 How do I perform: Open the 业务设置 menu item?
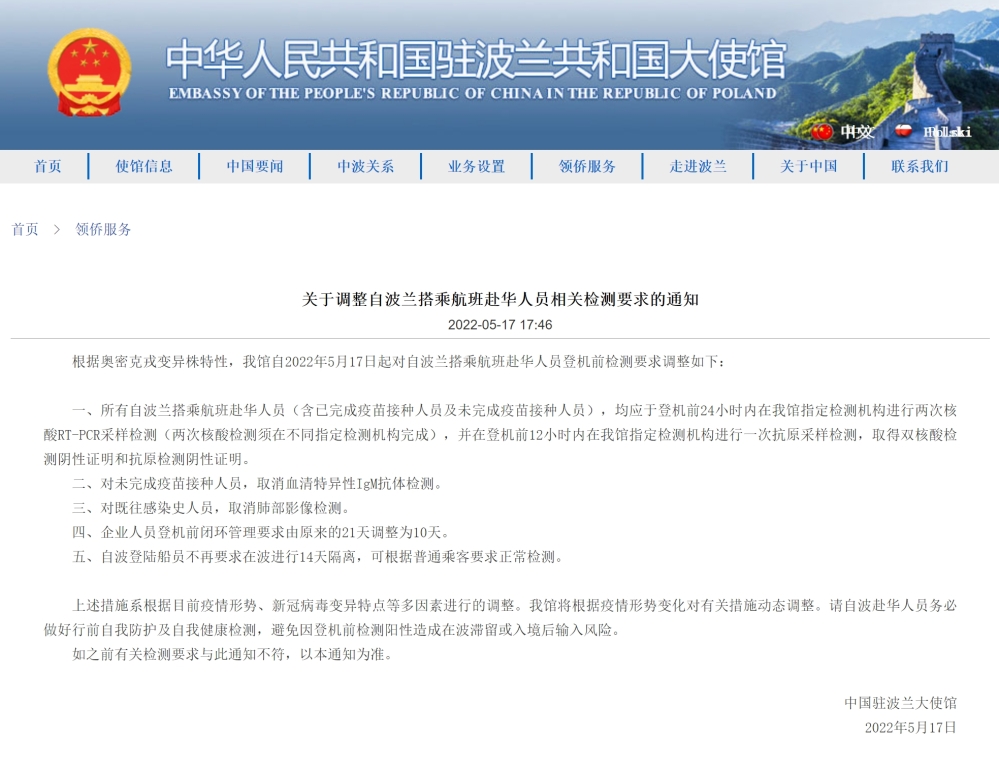477,166
